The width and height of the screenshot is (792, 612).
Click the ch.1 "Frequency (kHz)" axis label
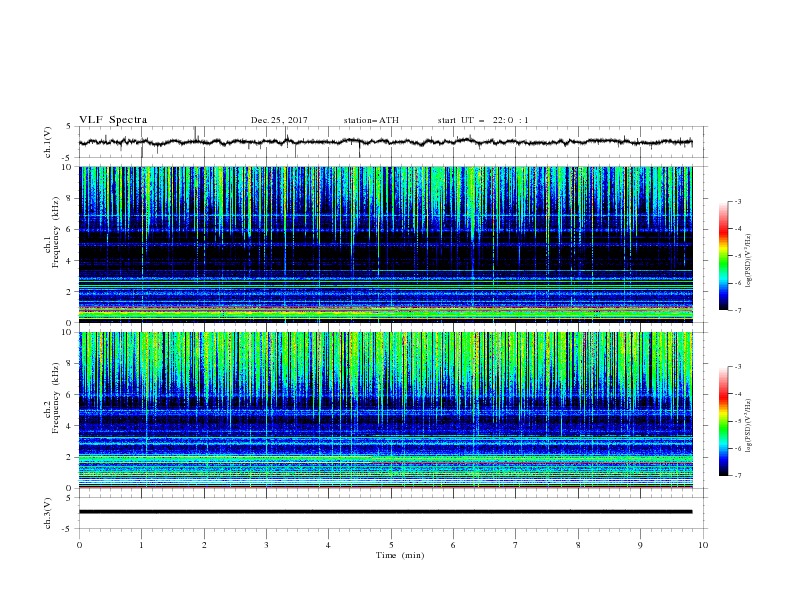(56, 232)
